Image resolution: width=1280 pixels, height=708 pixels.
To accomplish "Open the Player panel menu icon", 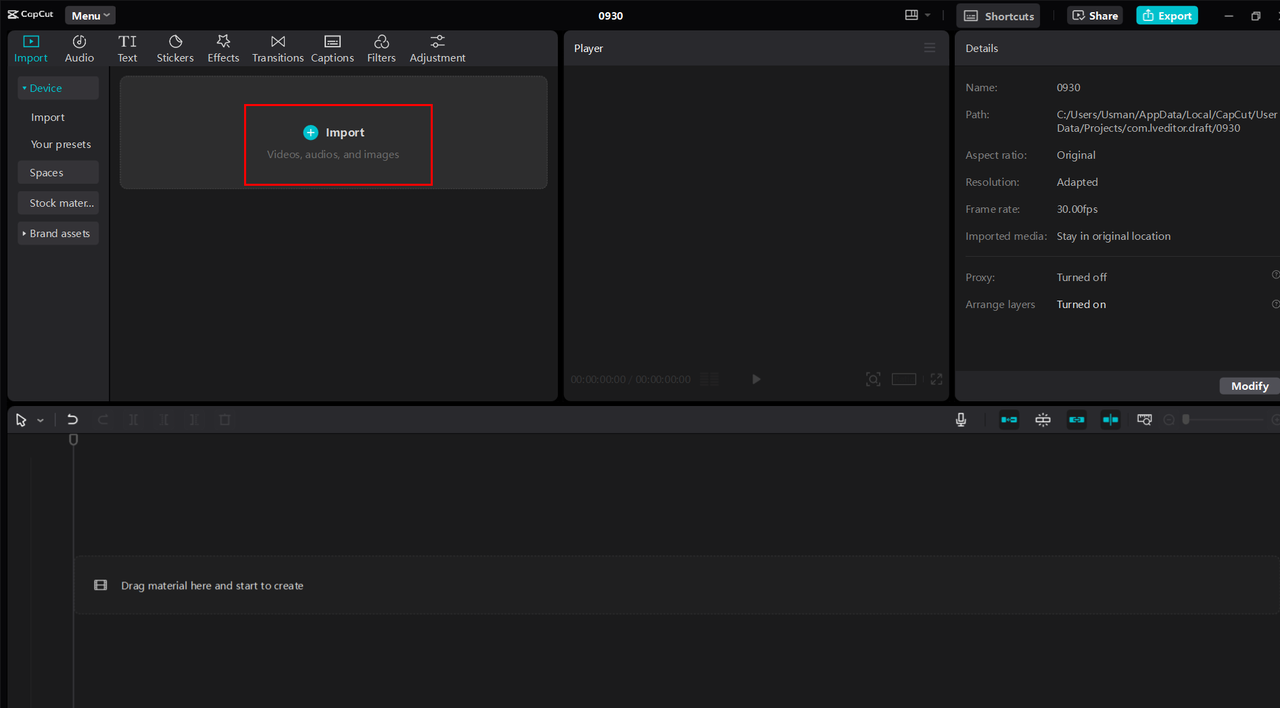I will (x=930, y=48).
